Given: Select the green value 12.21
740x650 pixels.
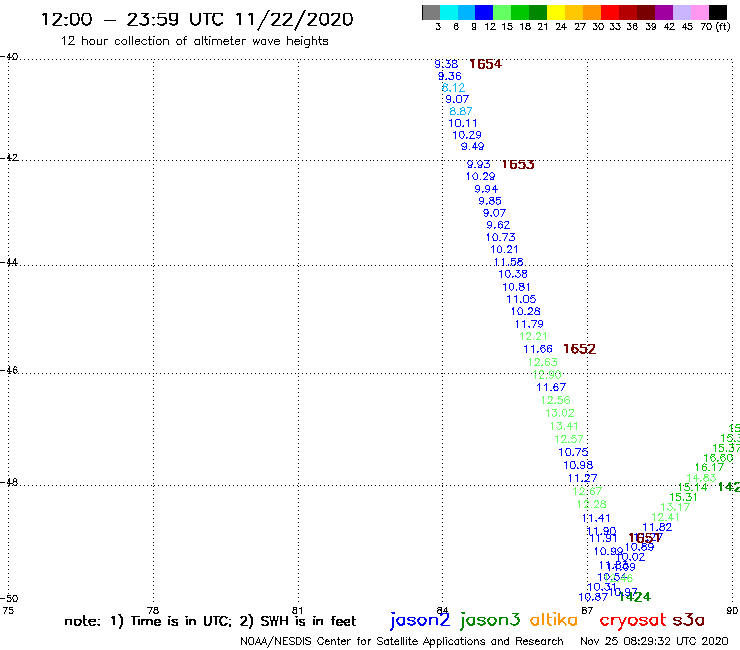Looking at the screenshot, I should click(x=533, y=337).
